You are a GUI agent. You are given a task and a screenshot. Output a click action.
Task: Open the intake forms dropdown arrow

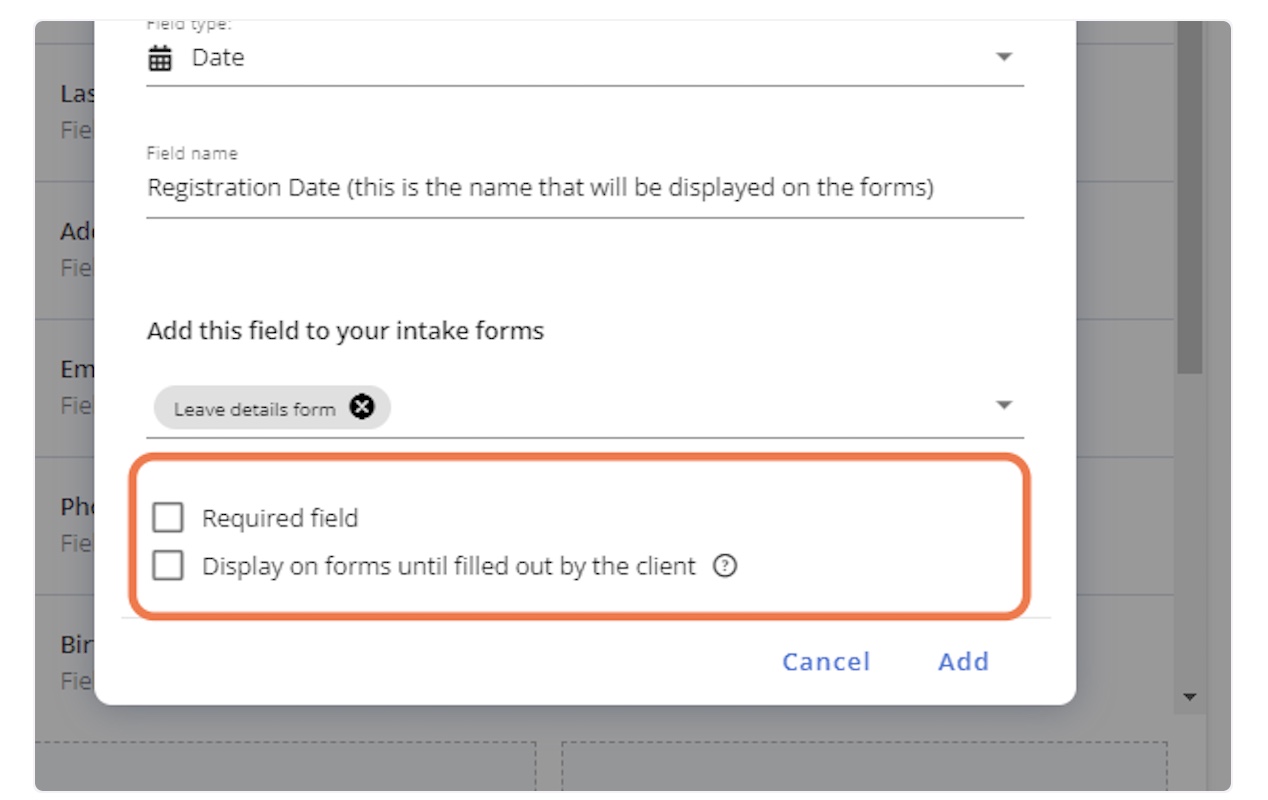[x=1004, y=405]
